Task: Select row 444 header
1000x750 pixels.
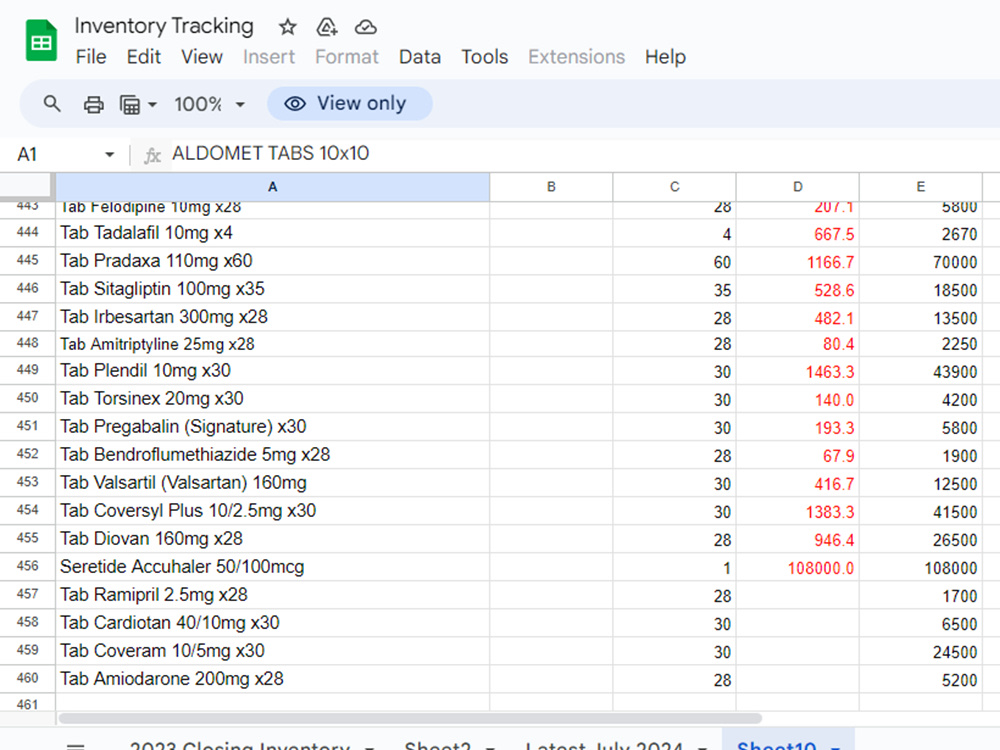Action: pos(27,233)
